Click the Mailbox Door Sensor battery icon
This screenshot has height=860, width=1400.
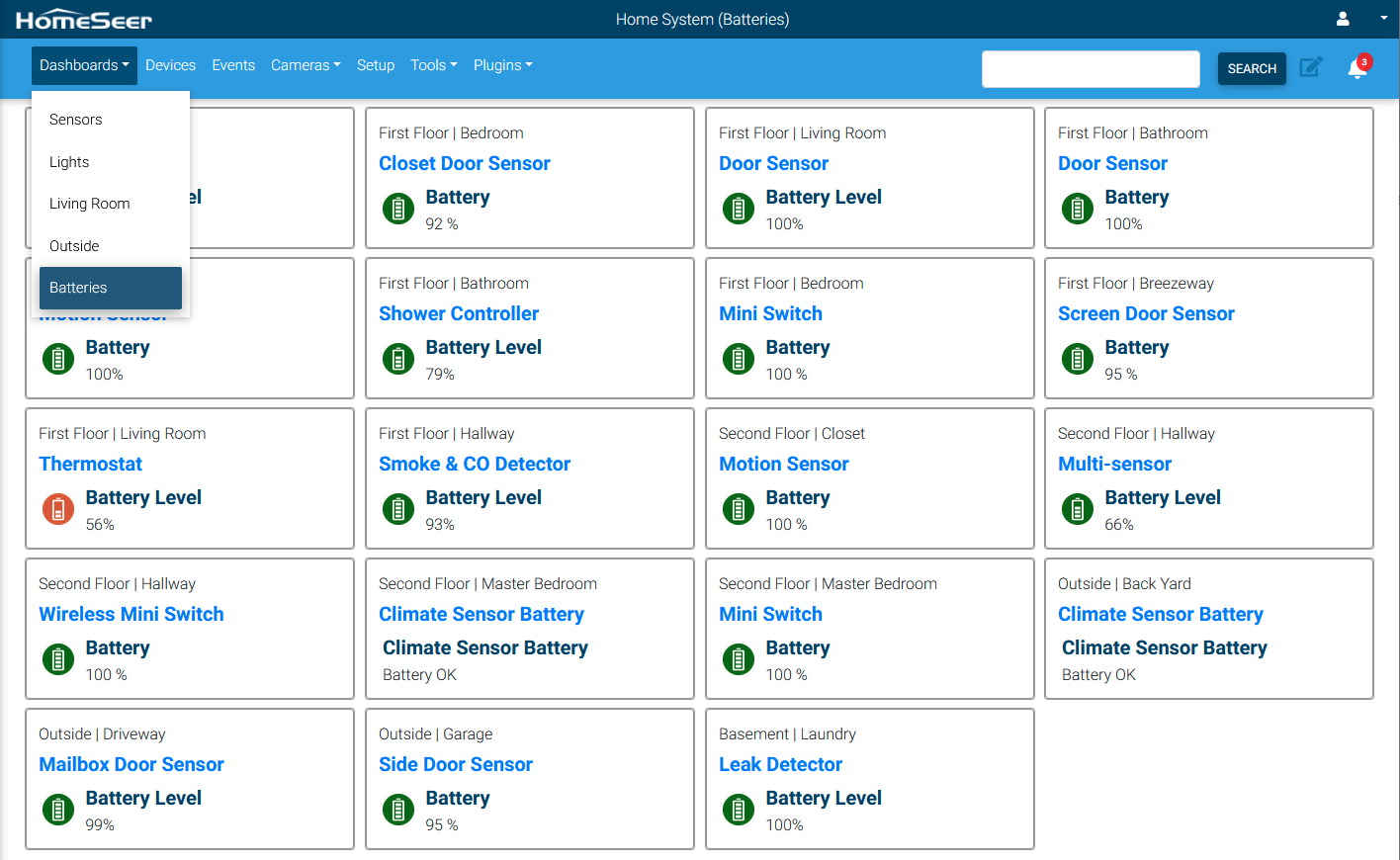pos(58,810)
